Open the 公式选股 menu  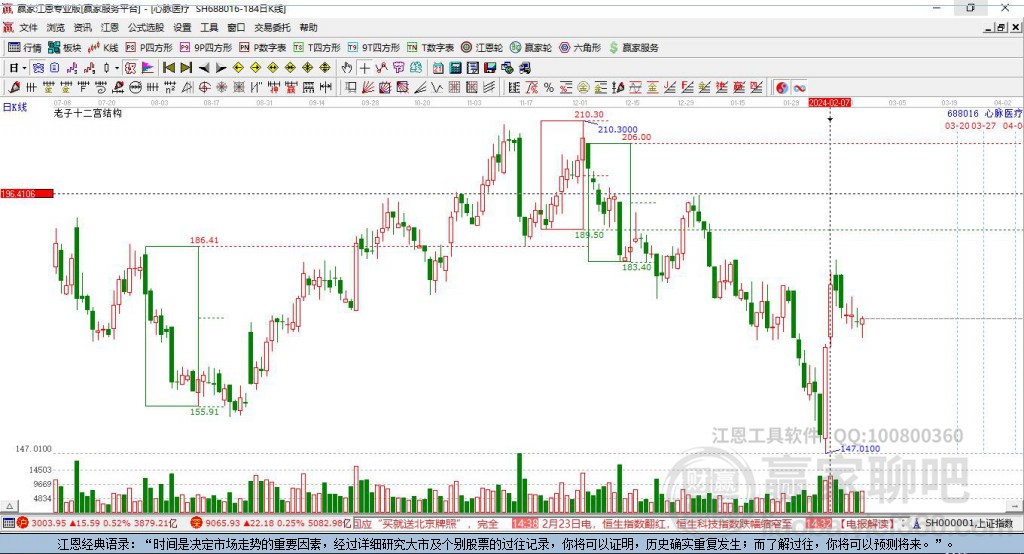[x=146, y=27]
